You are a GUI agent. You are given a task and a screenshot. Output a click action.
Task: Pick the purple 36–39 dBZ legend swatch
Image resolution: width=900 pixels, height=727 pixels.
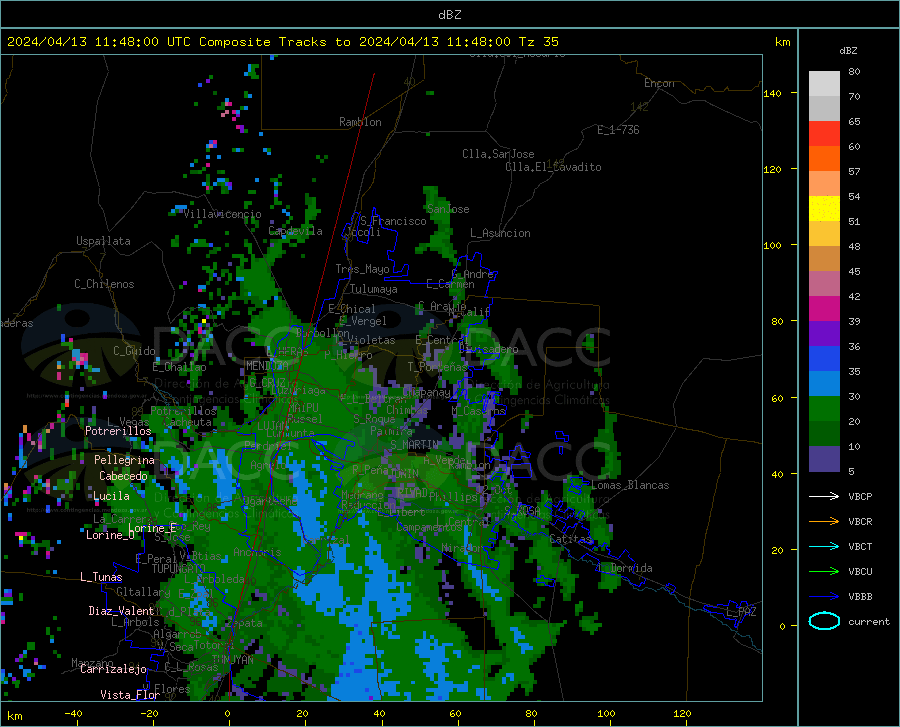(x=824, y=334)
